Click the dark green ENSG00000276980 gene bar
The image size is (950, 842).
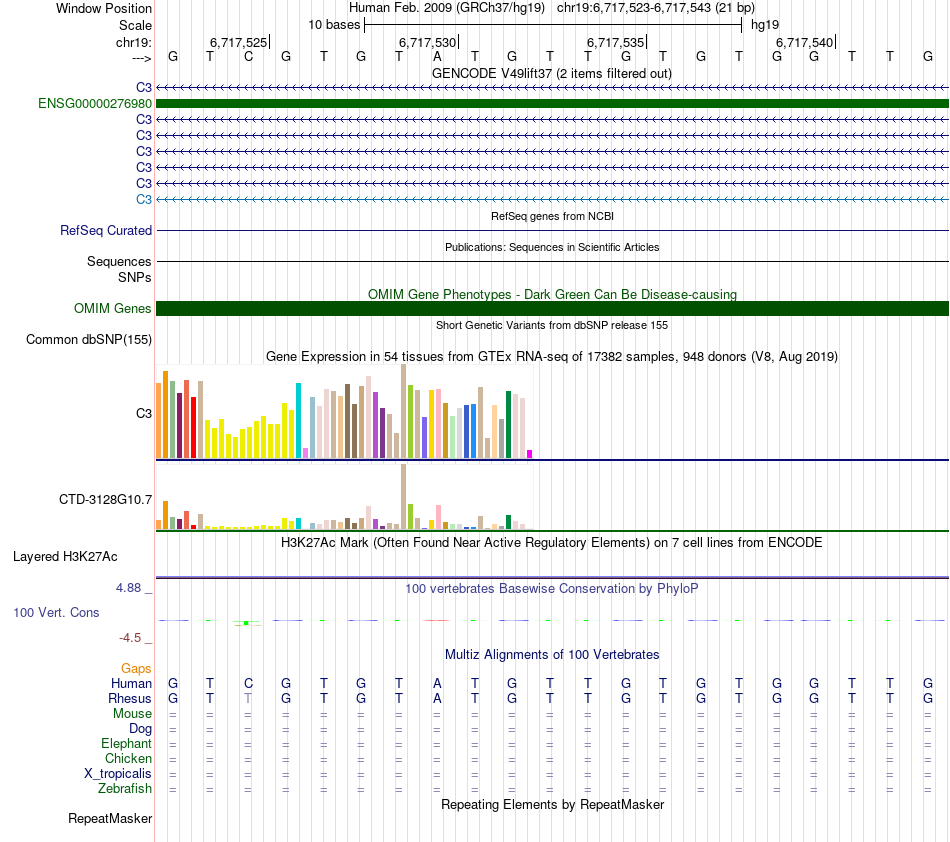pyautogui.click(x=552, y=104)
